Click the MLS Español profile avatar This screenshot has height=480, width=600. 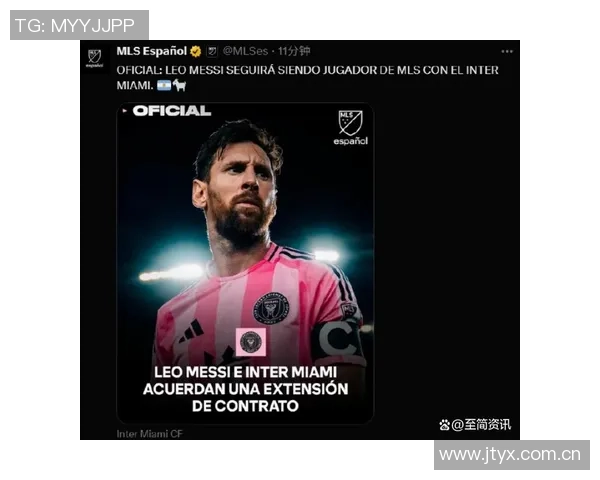tap(95, 59)
